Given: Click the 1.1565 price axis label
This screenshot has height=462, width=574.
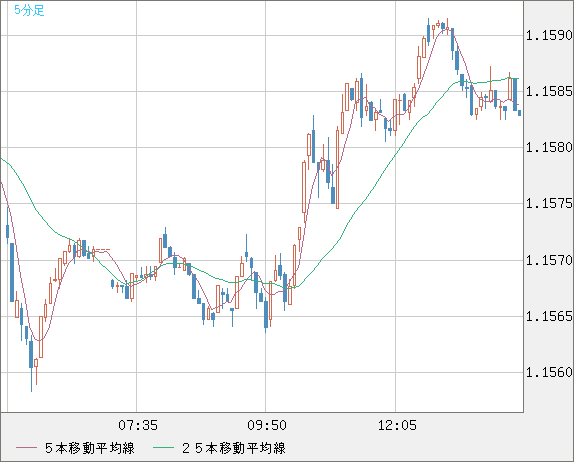Looking at the screenshot, I should coord(549,316).
